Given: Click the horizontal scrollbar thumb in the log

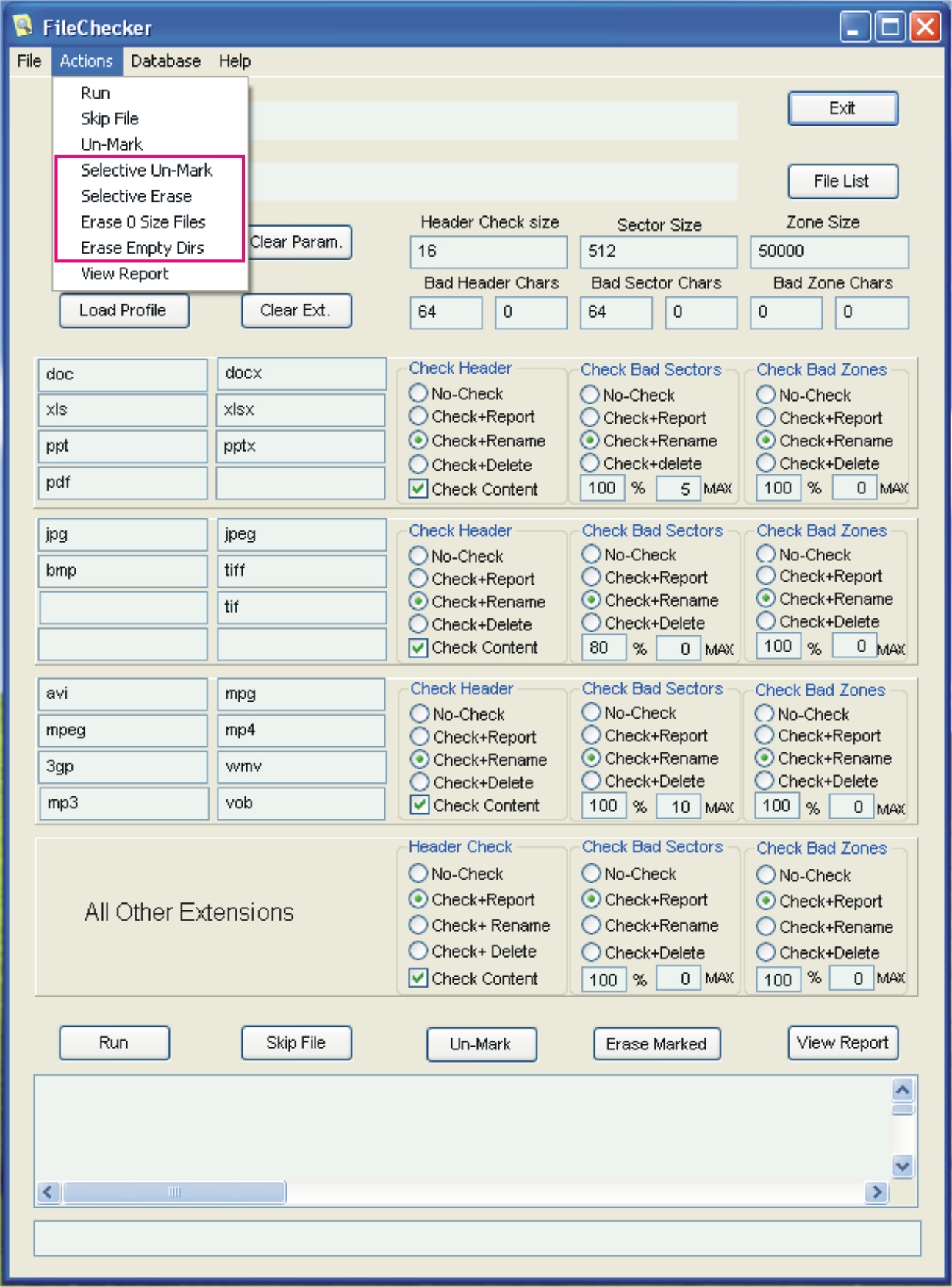Looking at the screenshot, I should coord(174,1191).
